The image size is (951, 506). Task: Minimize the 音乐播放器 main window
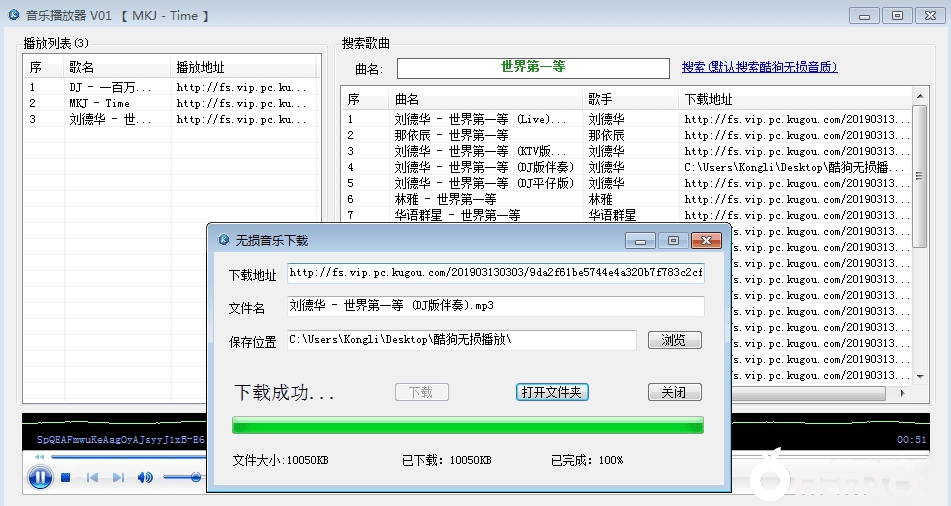point(864,16)
